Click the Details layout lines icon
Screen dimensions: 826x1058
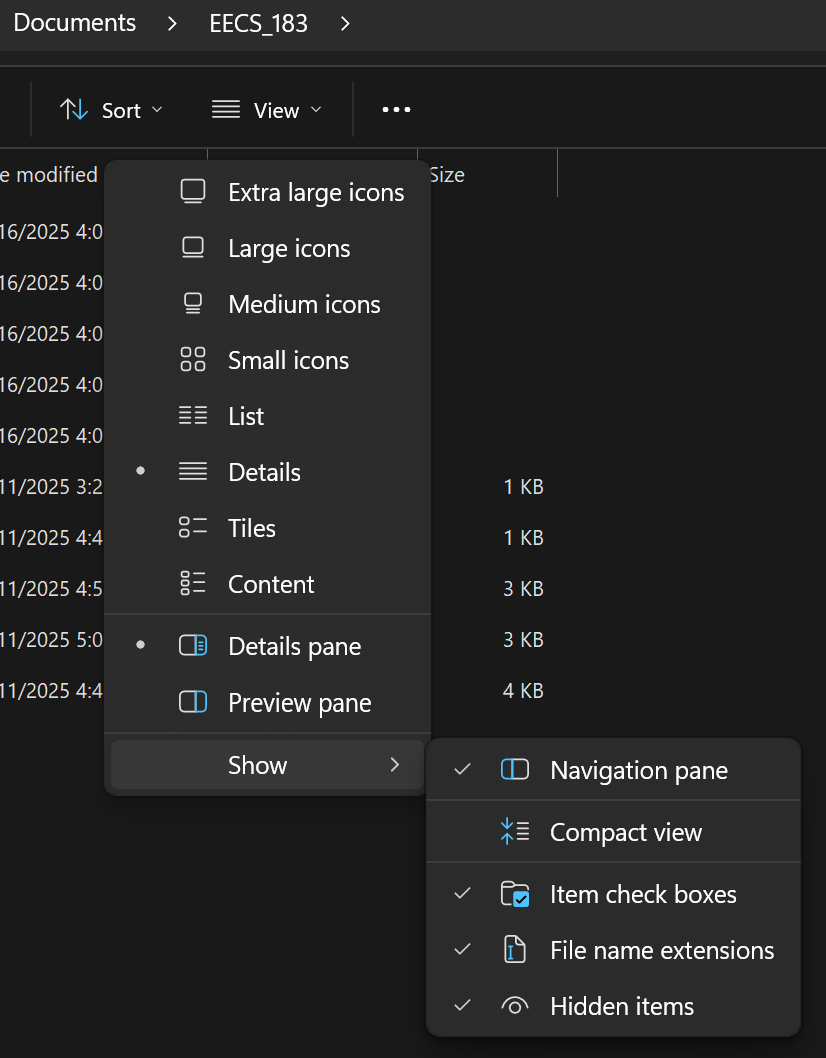pos(193,471)
